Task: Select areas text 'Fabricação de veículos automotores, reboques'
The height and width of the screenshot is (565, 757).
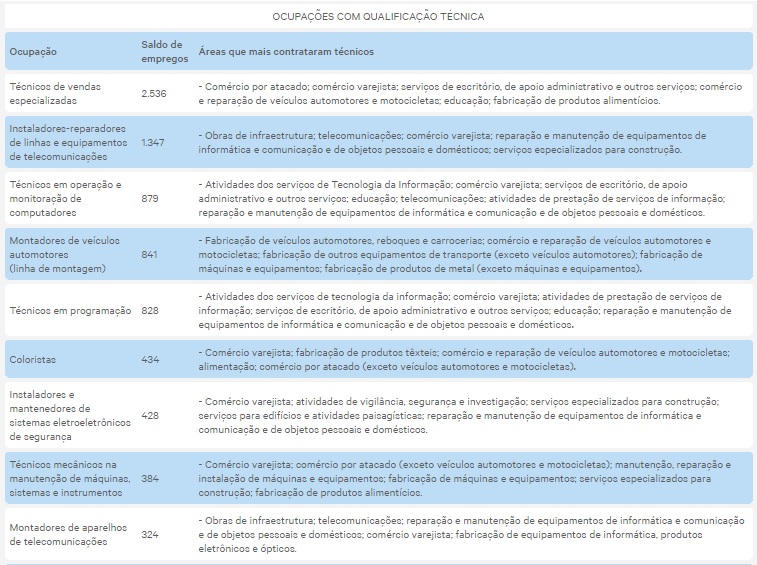Action: pos(454,254)
